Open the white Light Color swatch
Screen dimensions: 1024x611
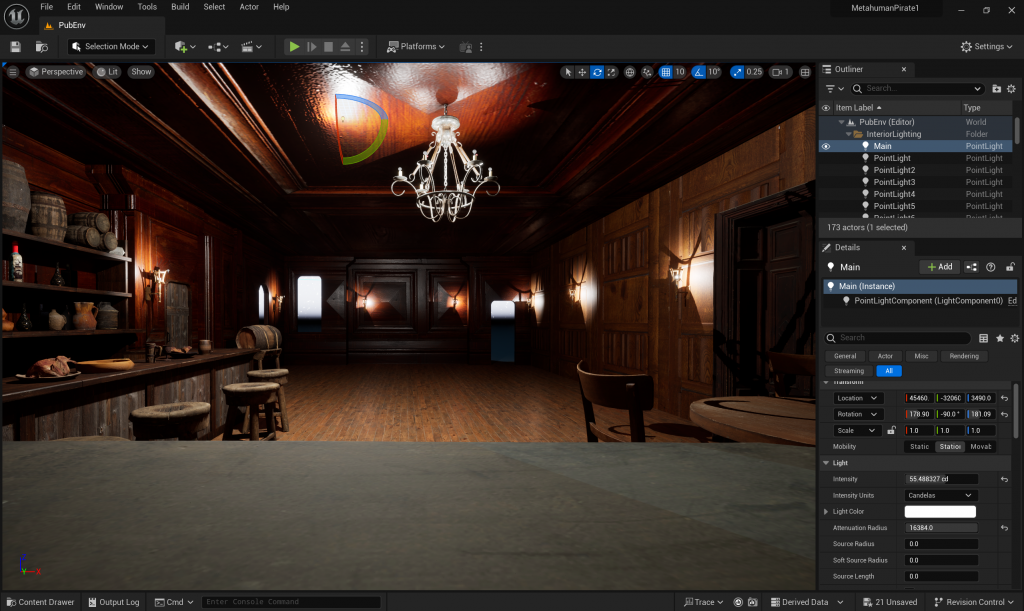pyautogui.click(x=940, y=512)
